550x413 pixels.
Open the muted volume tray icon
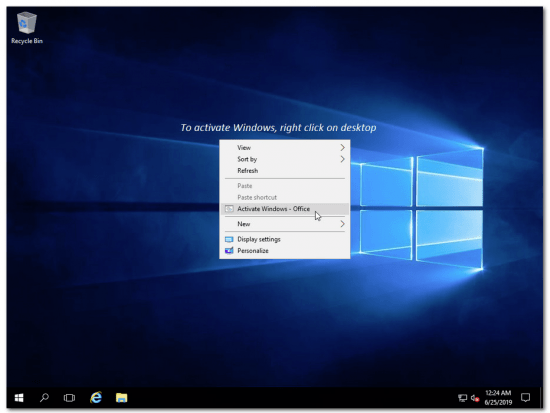(475, 398)
